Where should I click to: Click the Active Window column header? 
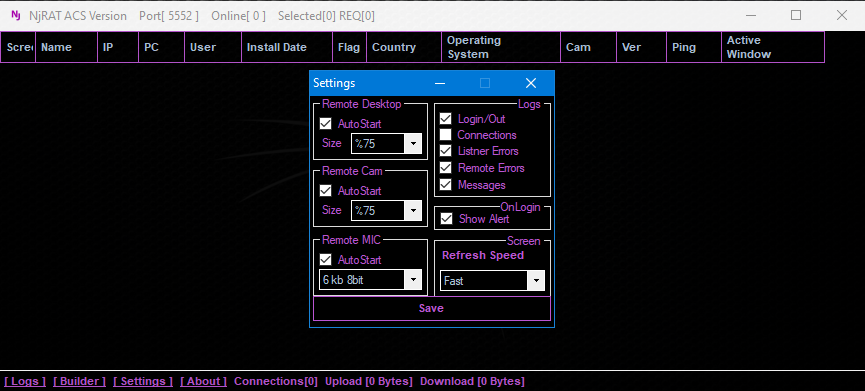[773, 47]
